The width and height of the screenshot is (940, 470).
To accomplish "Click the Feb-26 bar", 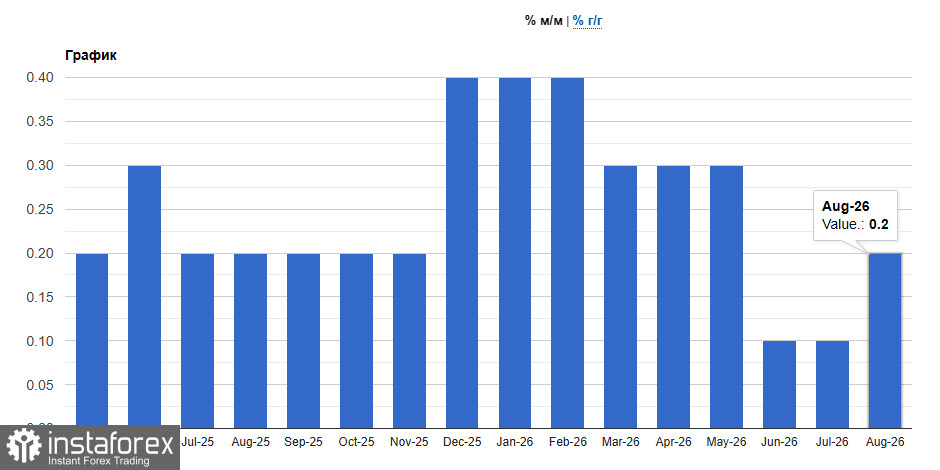I will [568, 253].
